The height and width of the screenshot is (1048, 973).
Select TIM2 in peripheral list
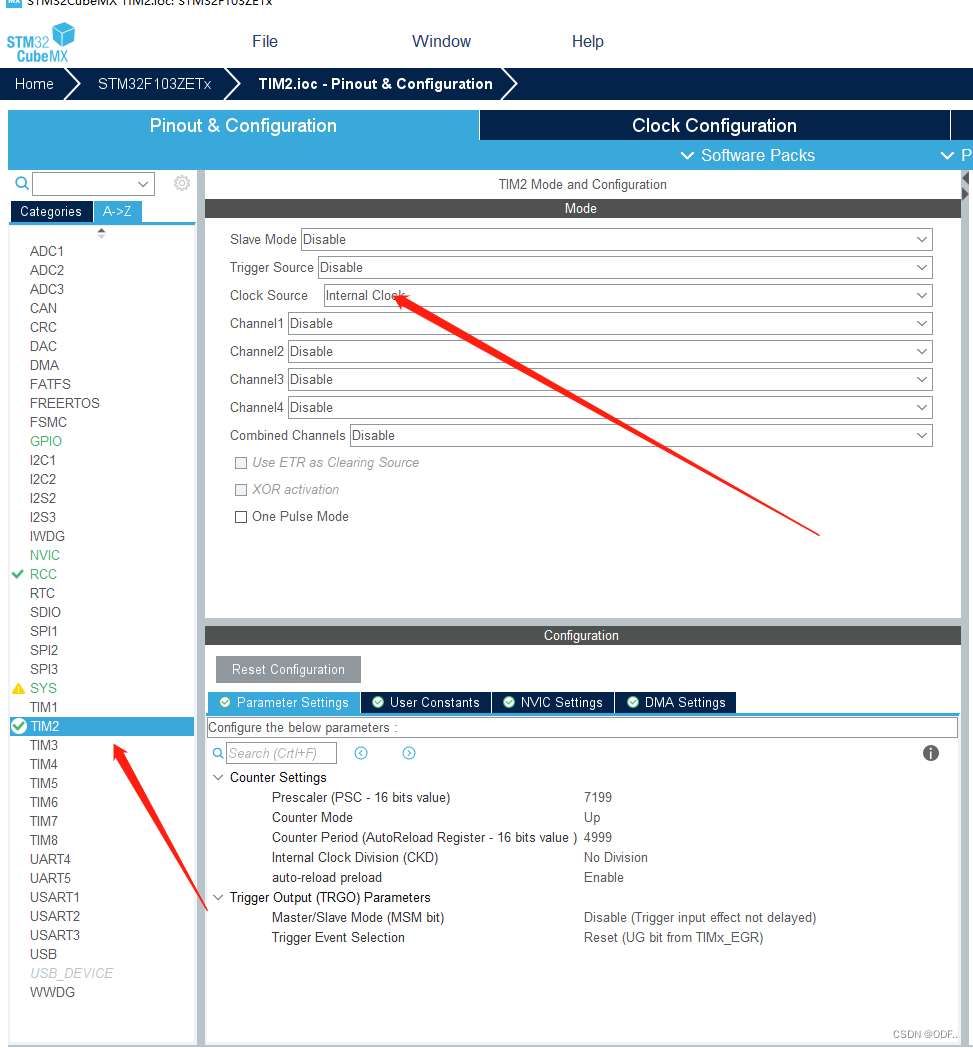[x=102, y=727]
